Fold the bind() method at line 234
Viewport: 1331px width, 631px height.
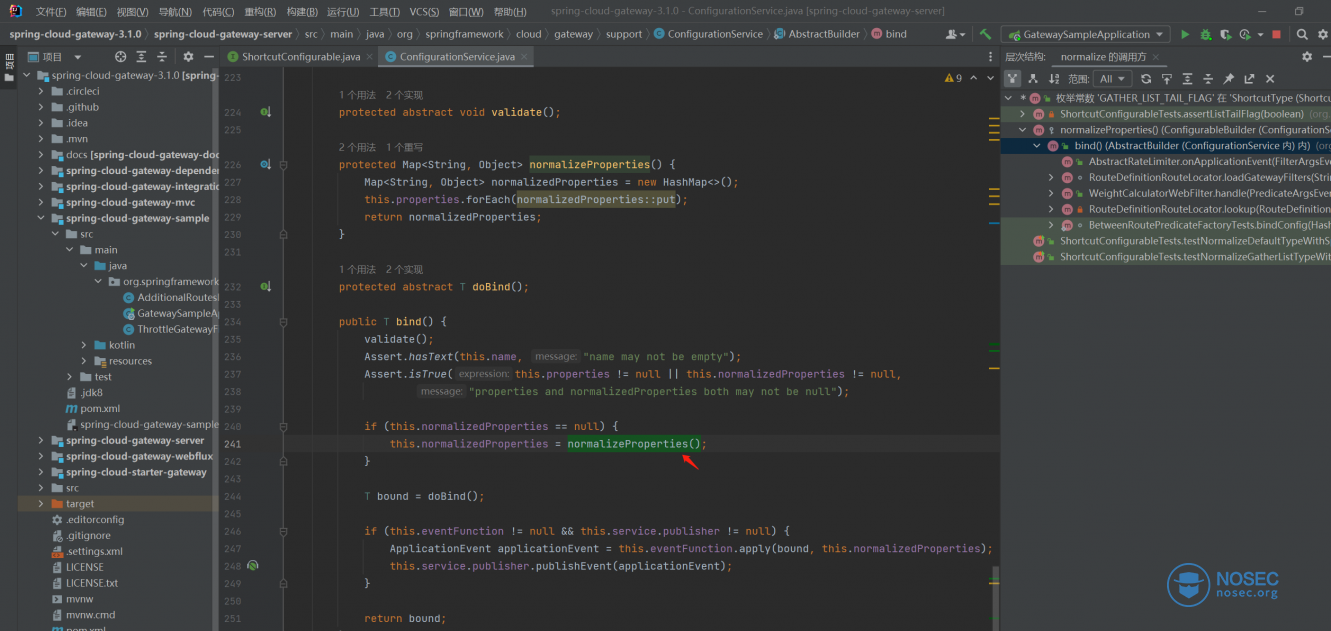[x=284, y=321]
